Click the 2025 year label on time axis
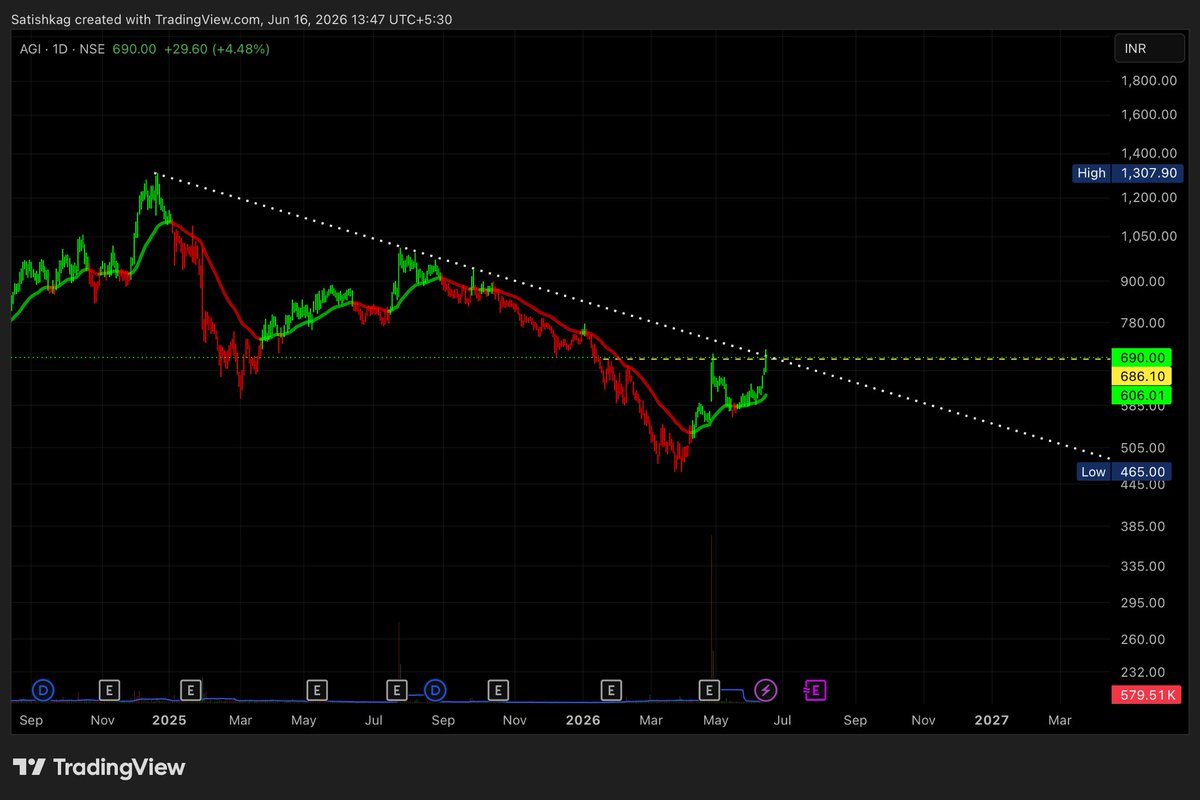Viewport: 1200px width, 800px height. click(x=169, y=720)
